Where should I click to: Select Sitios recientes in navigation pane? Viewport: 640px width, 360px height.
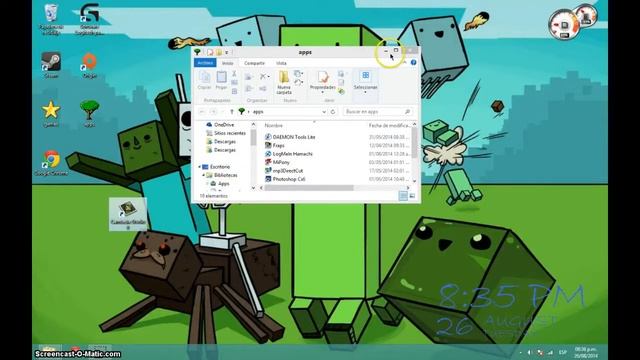[x=226, y=133]
